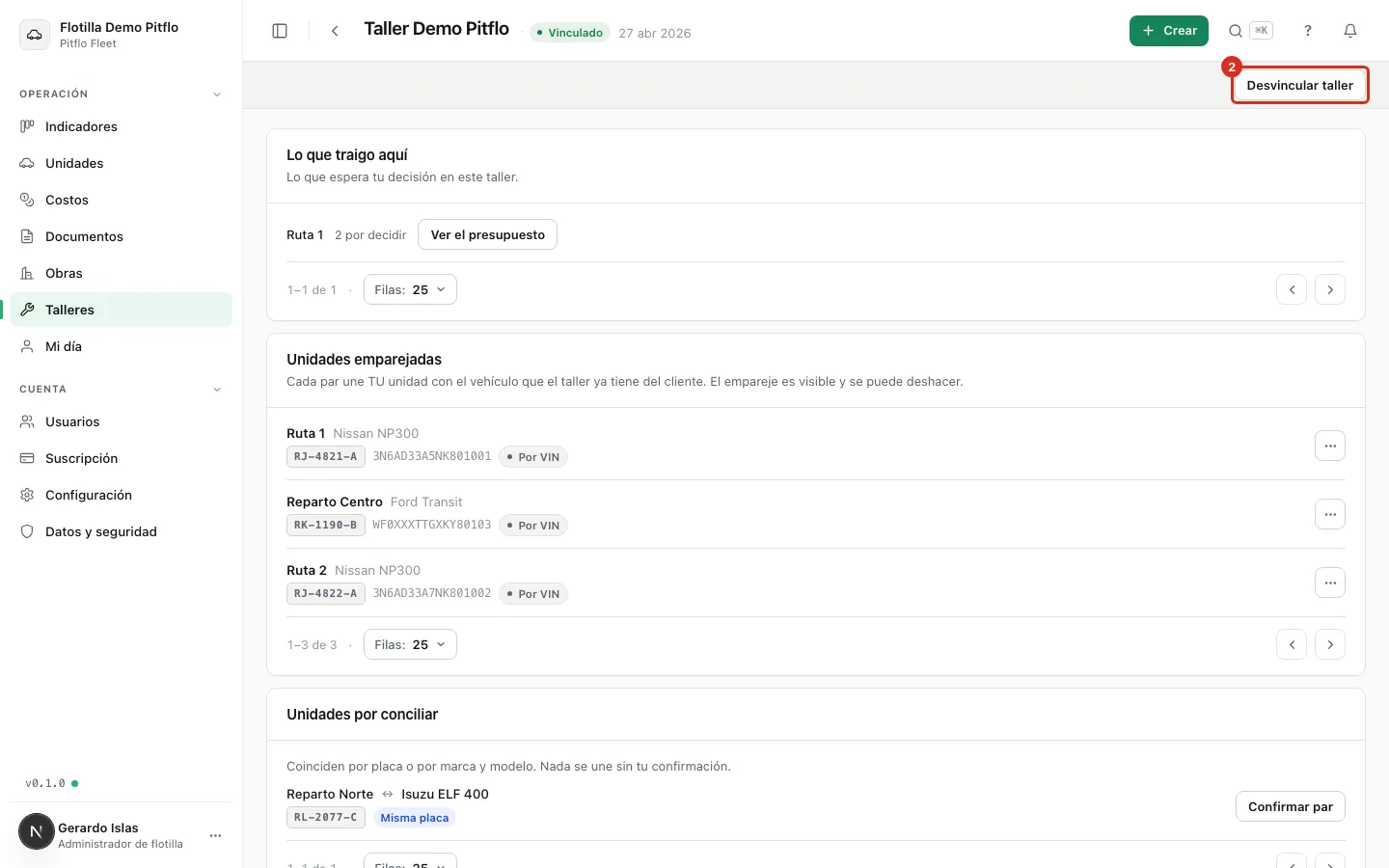Click the RJ-4821-A plate tag
The width and height of the screenshot is (1389, 868).
[325, 457]
